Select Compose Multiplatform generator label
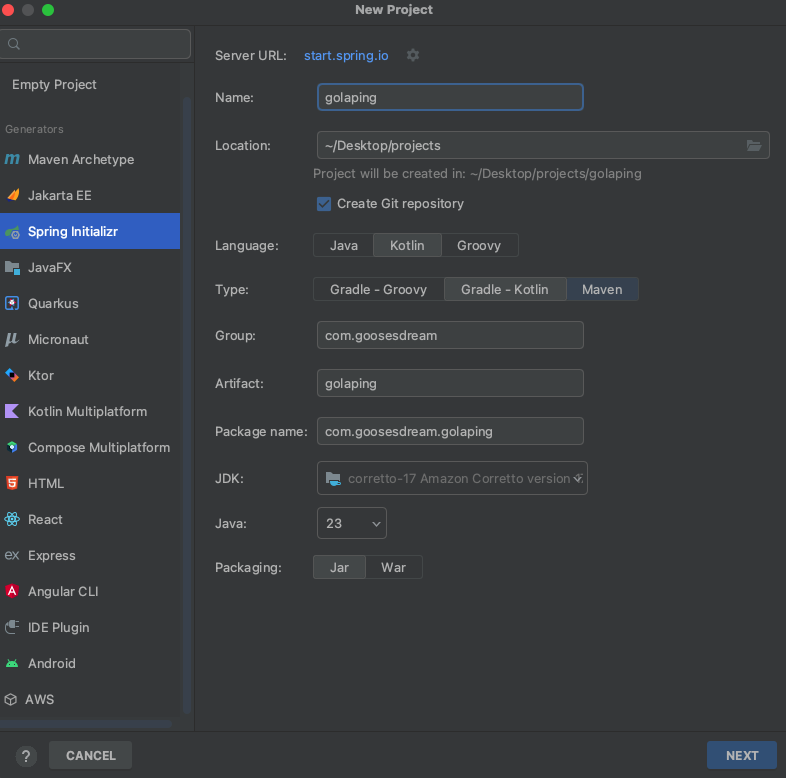The height and width of the screenshot is (778, 786). [x=99, y=448]
